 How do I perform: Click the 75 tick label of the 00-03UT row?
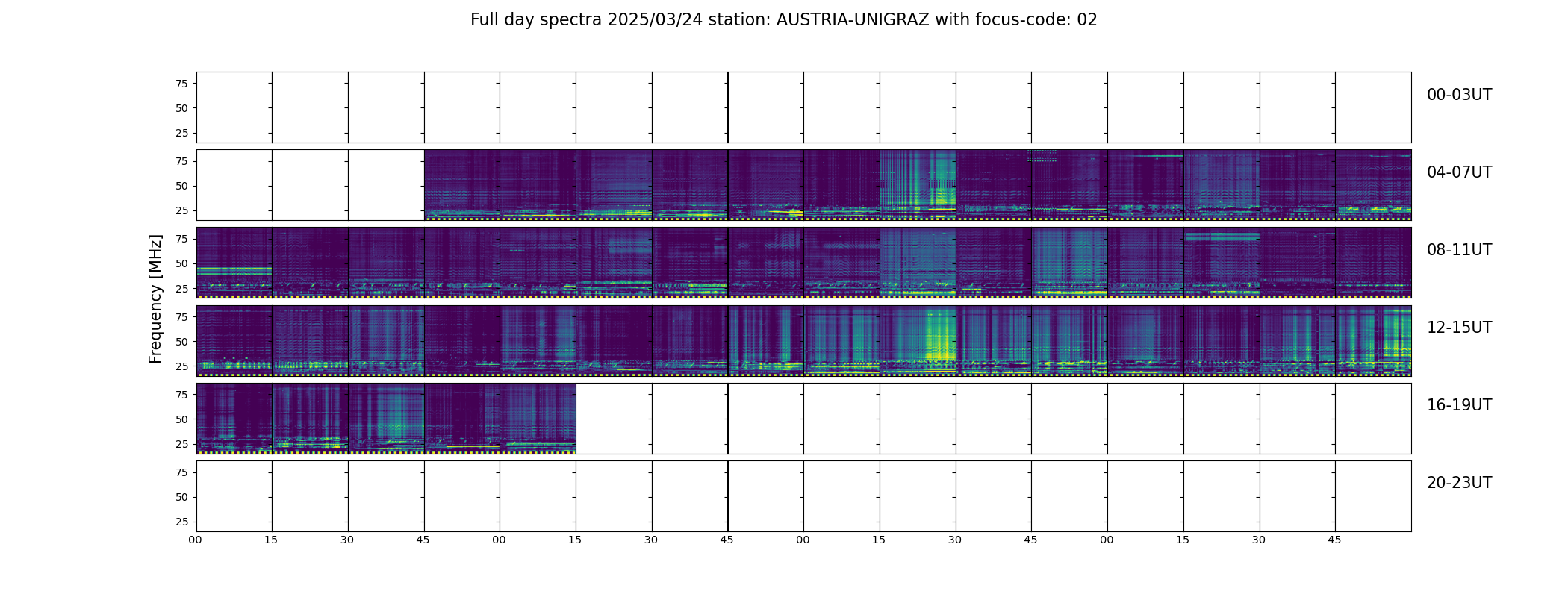[181, 84]
